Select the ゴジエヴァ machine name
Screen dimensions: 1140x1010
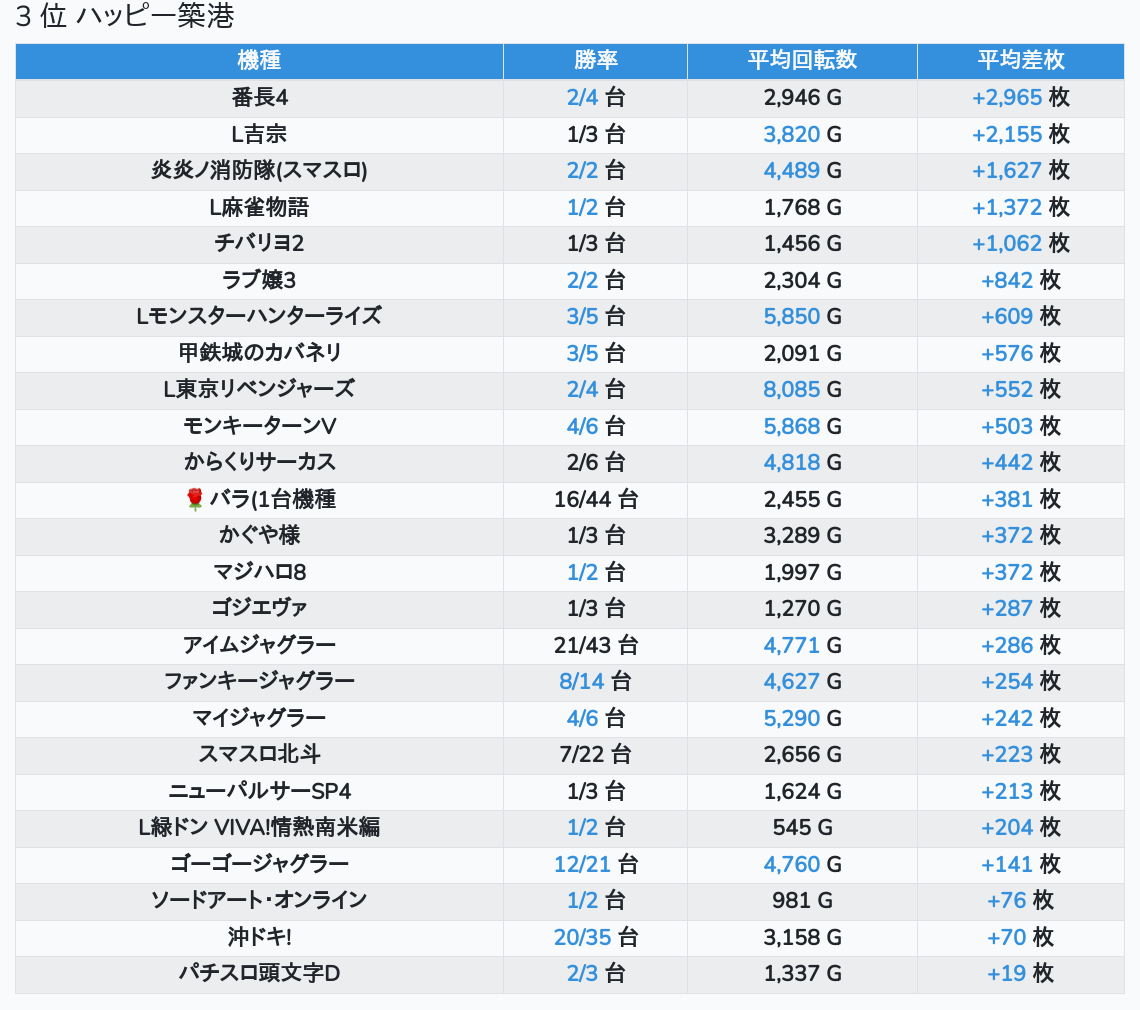[259, 608]
